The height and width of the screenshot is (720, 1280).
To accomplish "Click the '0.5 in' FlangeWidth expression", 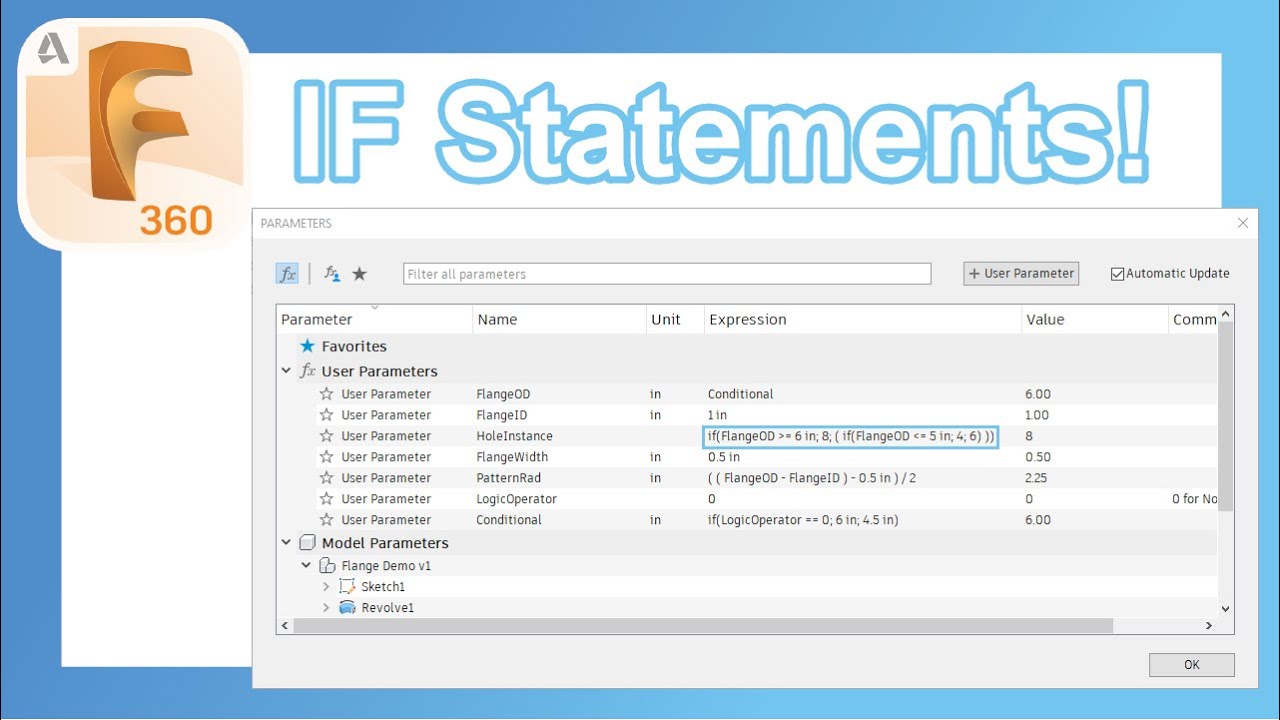I will point(724,457).
